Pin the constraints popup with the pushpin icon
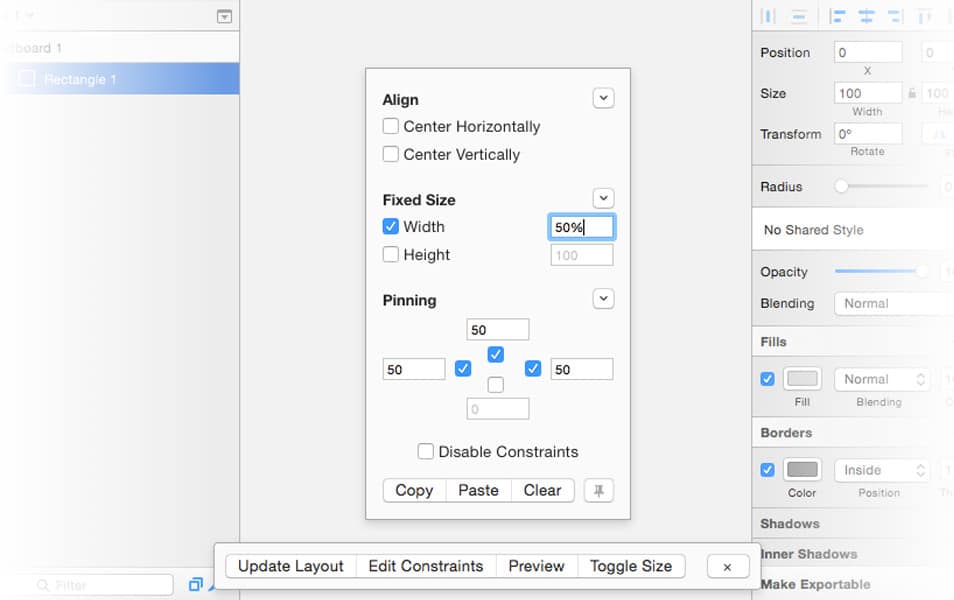Image resolution: width=954 pixels, height=600 pixels. (598, 490)
